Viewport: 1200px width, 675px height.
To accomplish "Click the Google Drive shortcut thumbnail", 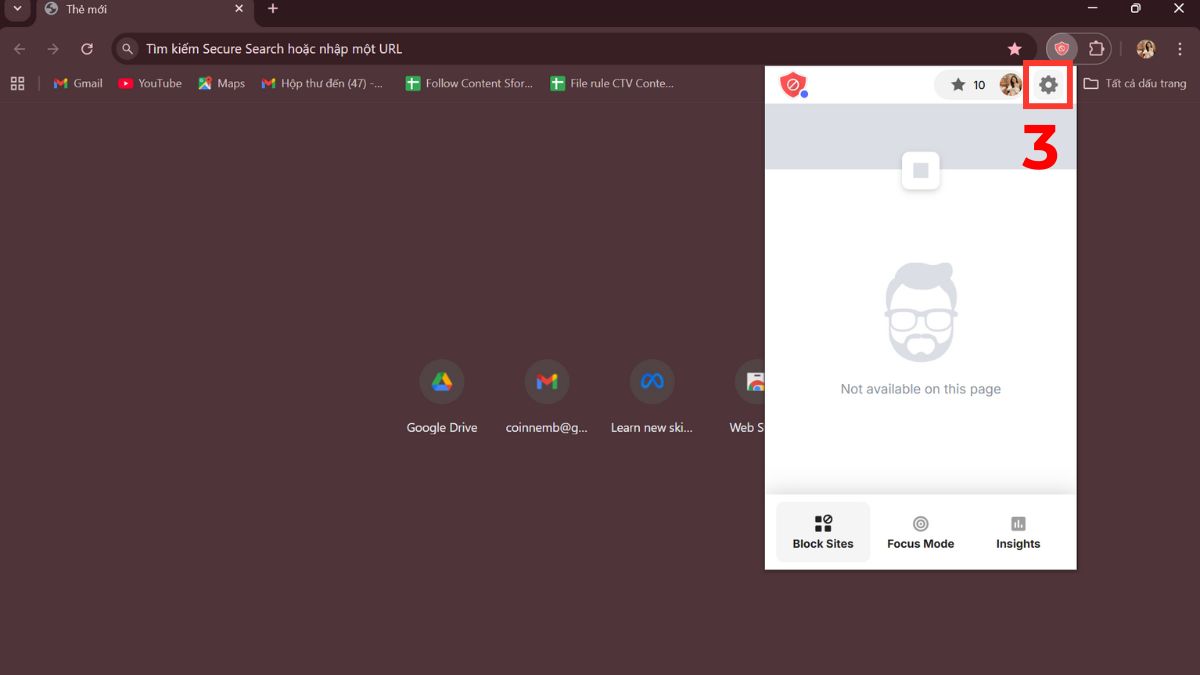I will [x=441, y=381].
